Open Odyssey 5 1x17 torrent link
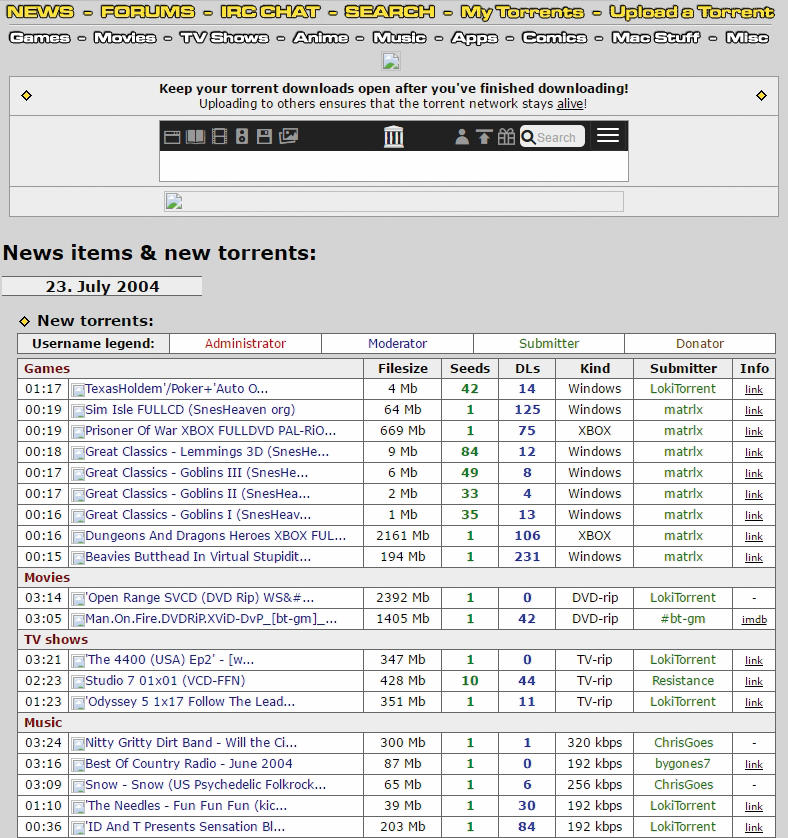The height and width of the screenshot is (838, 788). [x=190, y=702]
